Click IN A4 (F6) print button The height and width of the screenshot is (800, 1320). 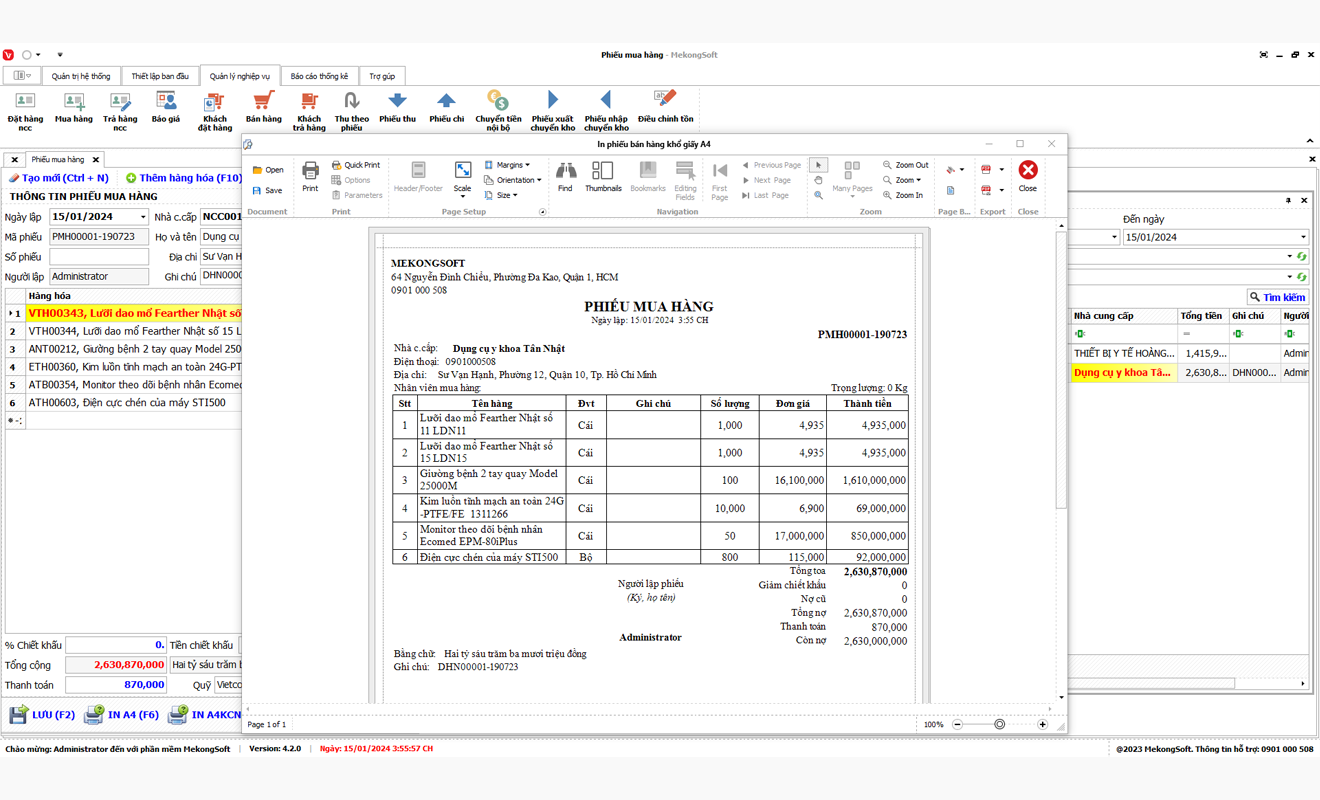[121, 714]
